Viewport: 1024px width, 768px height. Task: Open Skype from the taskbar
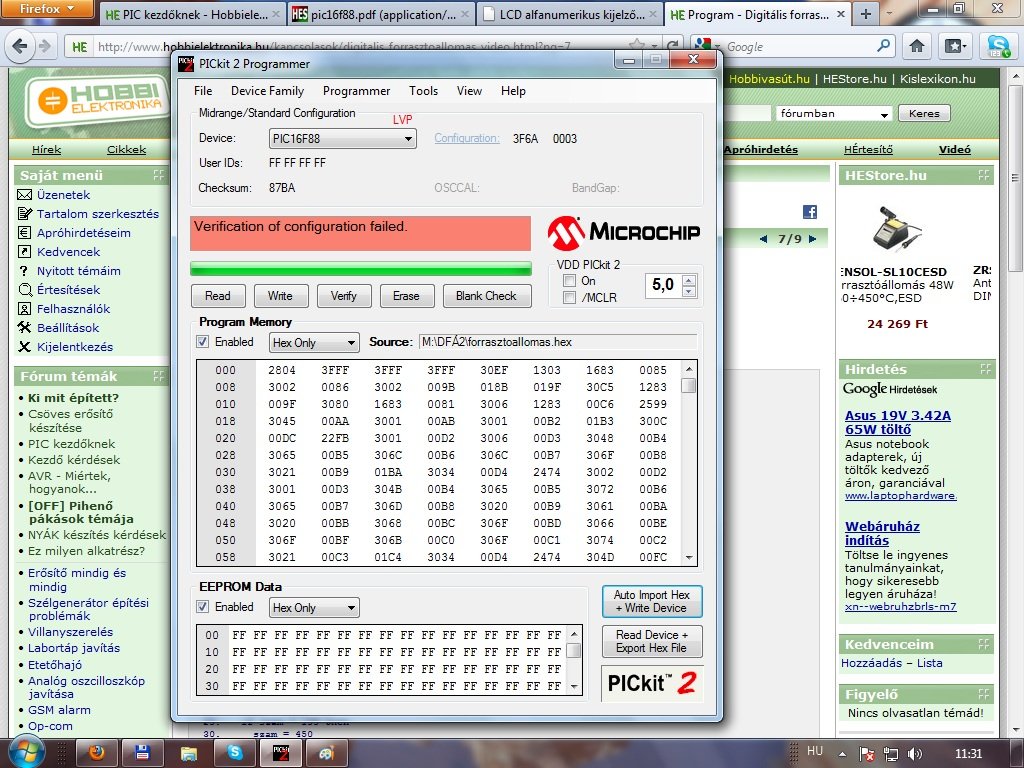[x=234, y=753]
